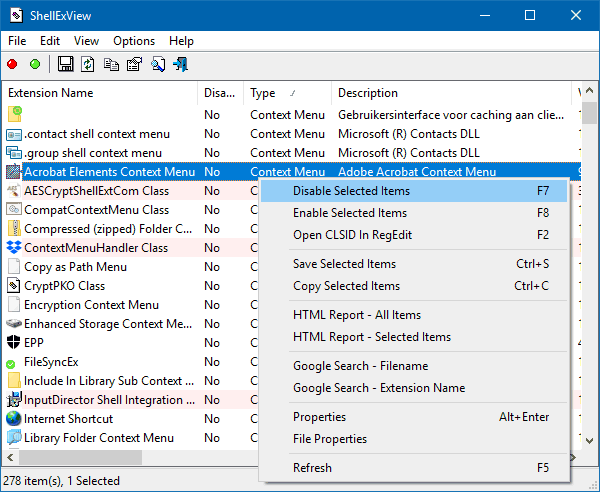Click the AESCryptShellExtCom Class row icon
The height and width of the screenshot is (492, 600).
tap(14, 191)
